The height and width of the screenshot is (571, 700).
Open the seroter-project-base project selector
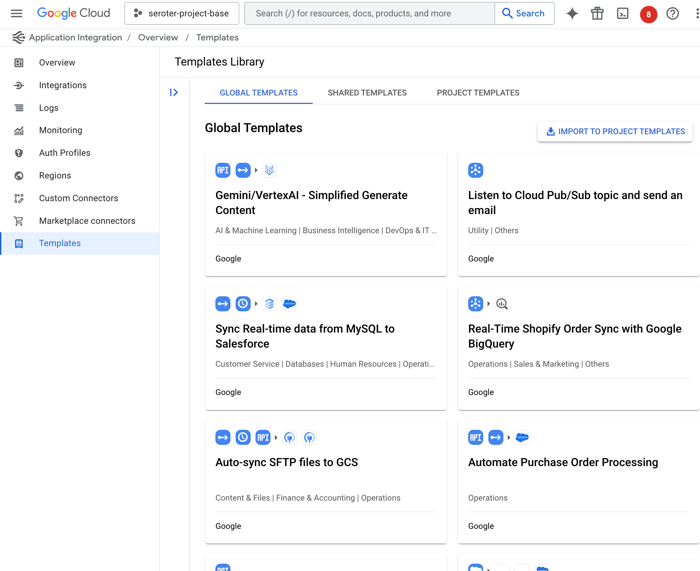[181, 14]
